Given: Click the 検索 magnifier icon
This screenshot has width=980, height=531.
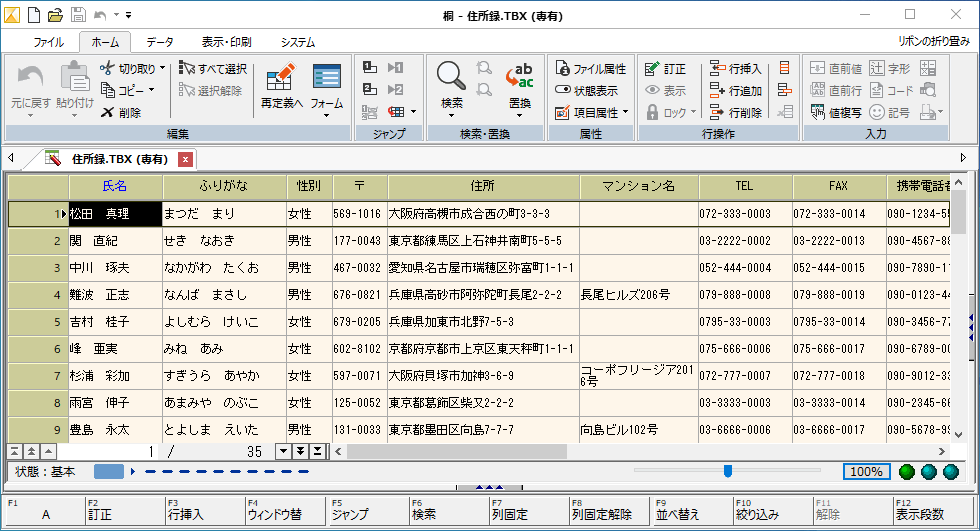Looking at the screenshot, I should pos(451,77).
